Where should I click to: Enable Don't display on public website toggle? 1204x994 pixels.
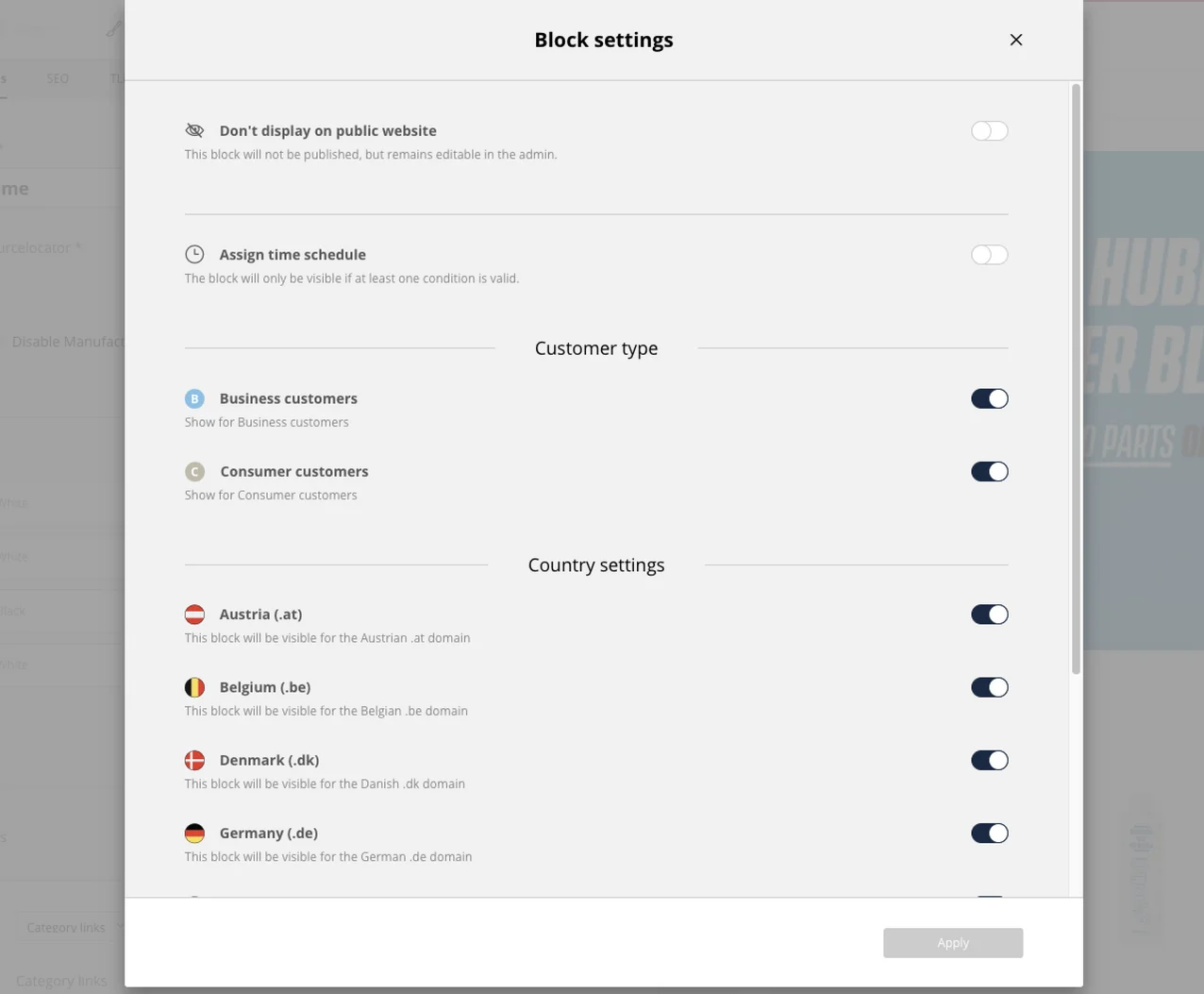[989, 130]
